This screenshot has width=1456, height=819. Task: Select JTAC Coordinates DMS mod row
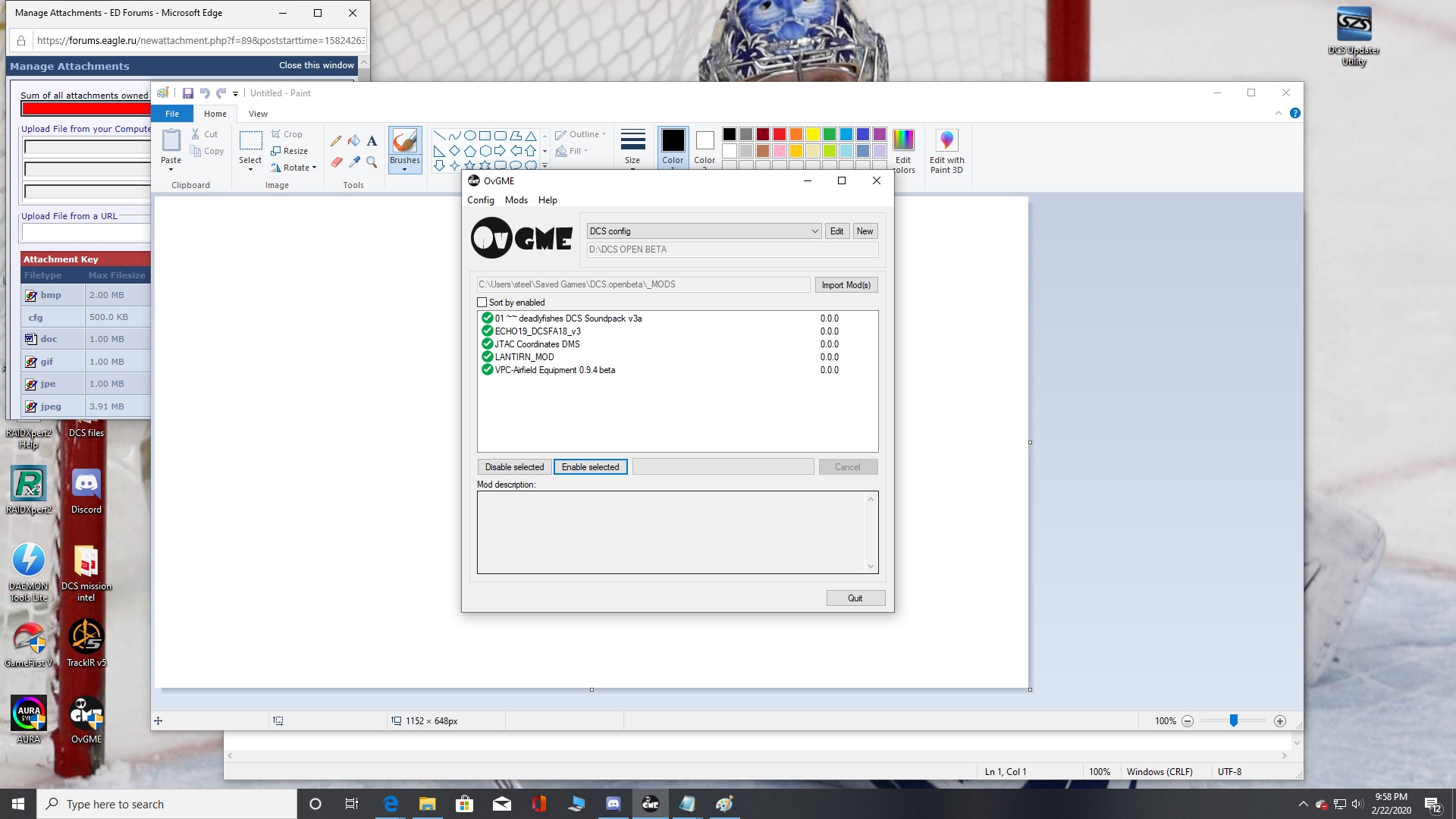click(677, 344)
